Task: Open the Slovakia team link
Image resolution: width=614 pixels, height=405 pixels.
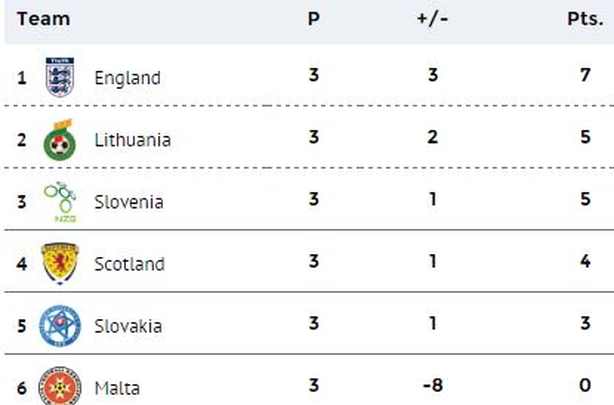Action: point(128,326)
